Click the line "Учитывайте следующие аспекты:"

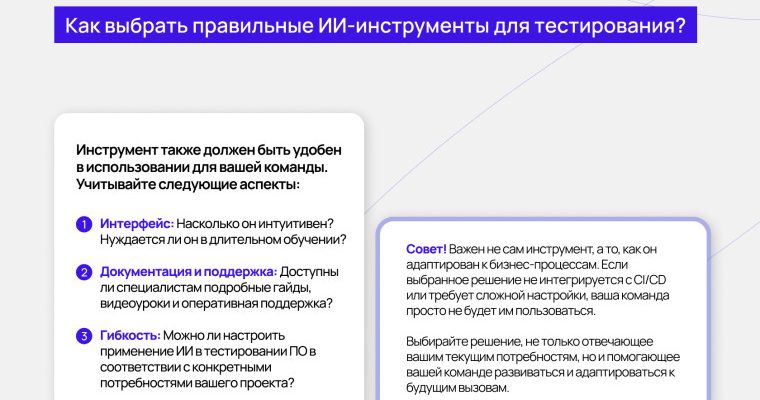[187, 184]
